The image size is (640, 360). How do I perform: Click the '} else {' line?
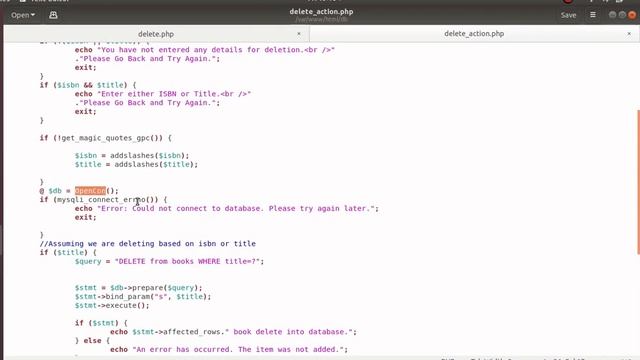coord(92,341)
